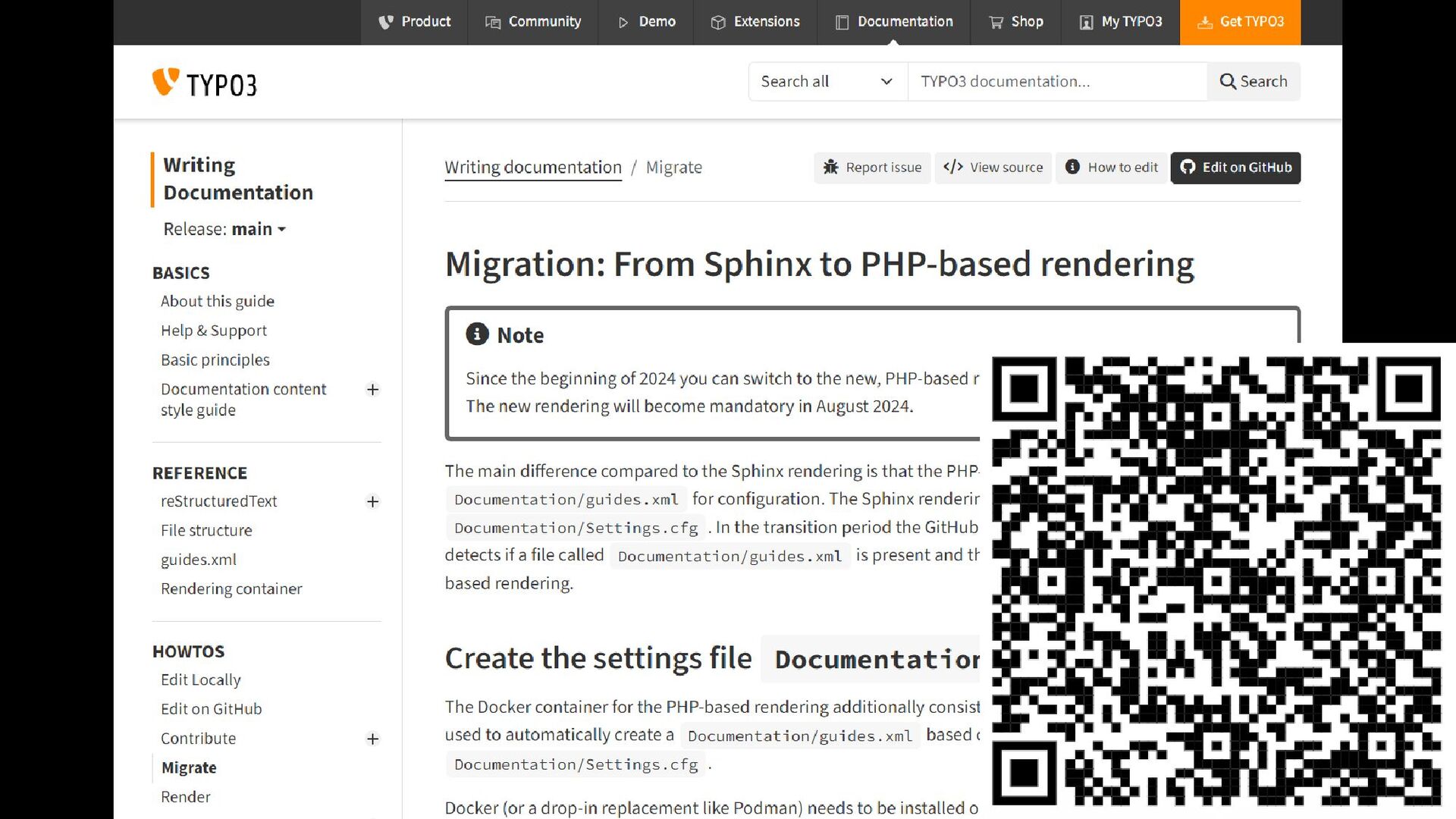Open guides.xml reference page
1456x819 pixels.
click(x=199, y=560)
